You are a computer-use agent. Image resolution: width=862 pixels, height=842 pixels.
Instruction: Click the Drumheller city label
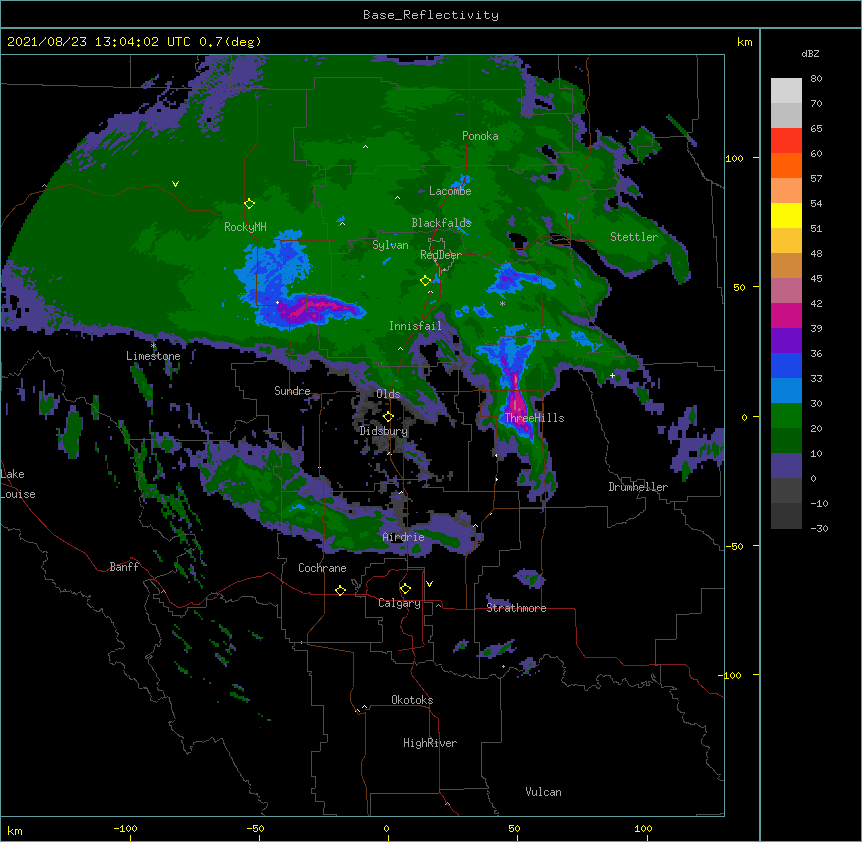click(x=638, y=487)
